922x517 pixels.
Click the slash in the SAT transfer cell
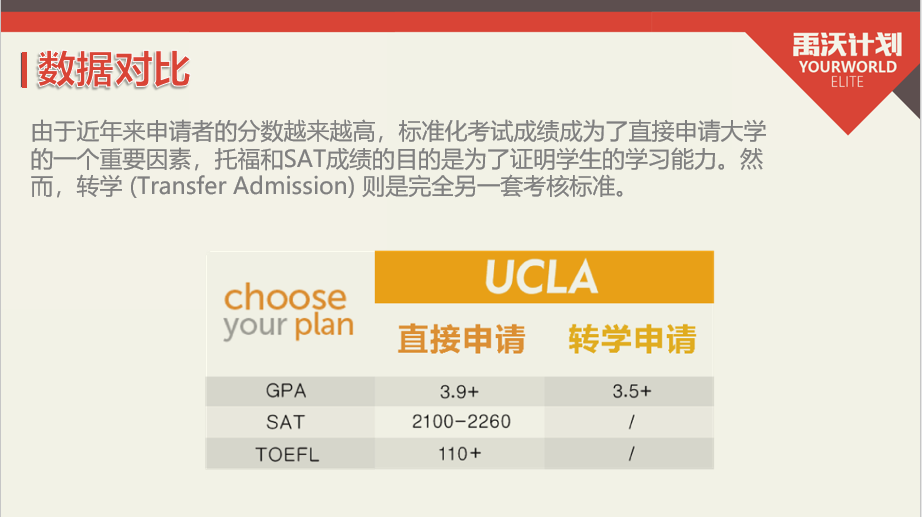(x=632, y=422)
